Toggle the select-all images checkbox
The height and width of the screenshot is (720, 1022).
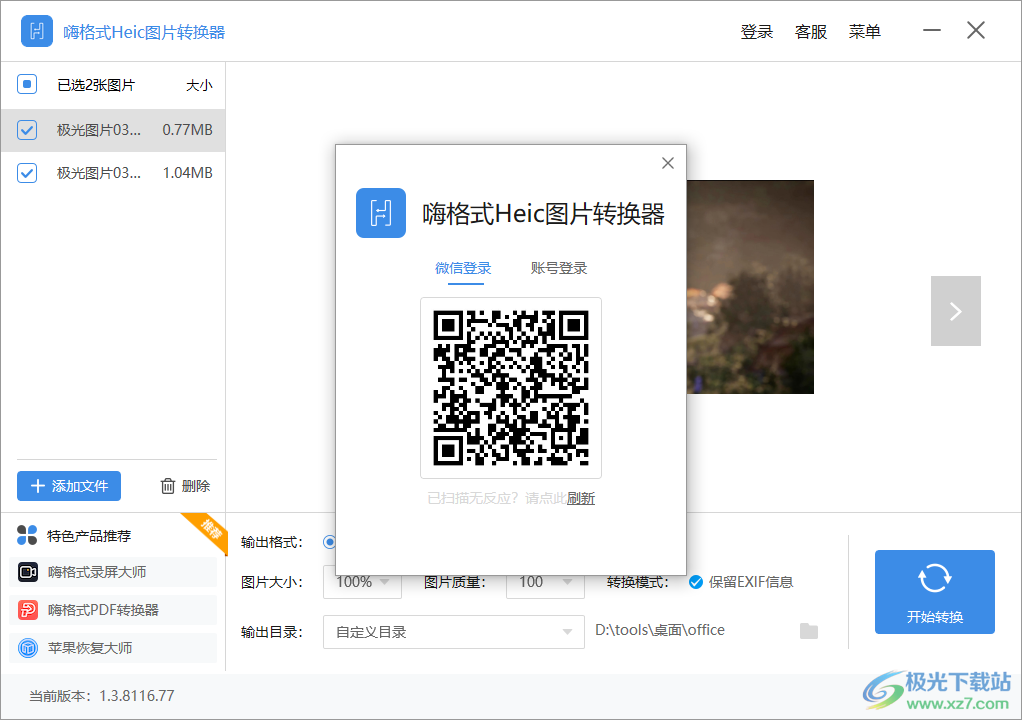click(x=26, y=84)
